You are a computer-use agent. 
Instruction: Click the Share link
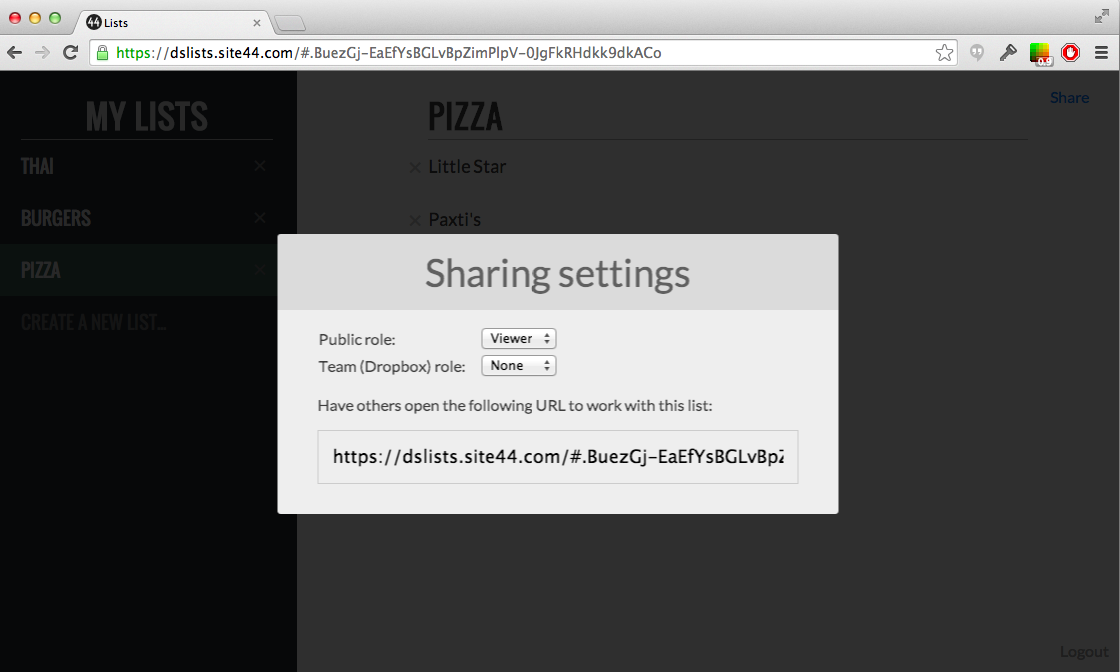coord(1069,97)
